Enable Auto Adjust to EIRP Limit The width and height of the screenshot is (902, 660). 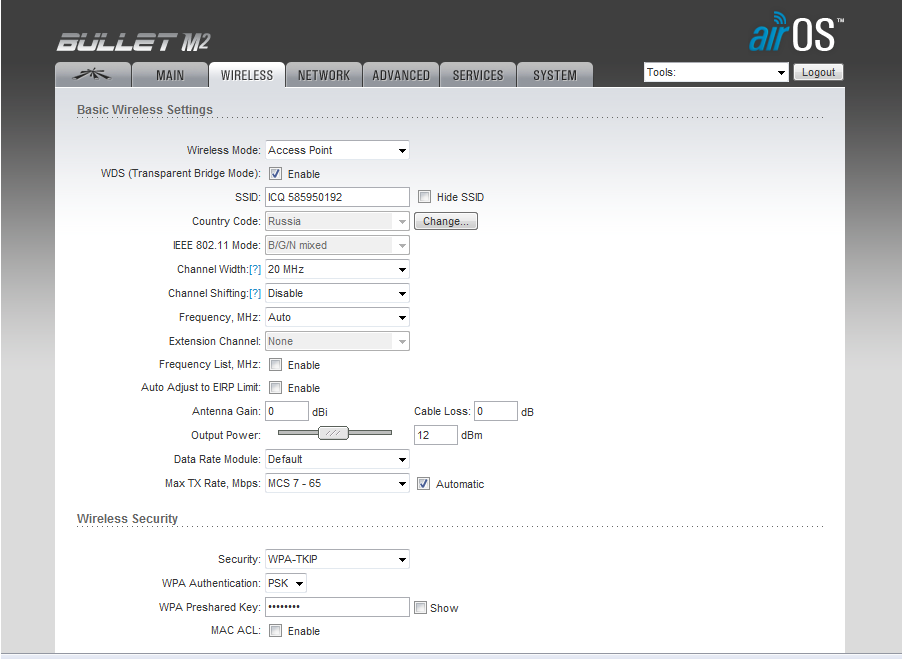[x=276, y=388]
